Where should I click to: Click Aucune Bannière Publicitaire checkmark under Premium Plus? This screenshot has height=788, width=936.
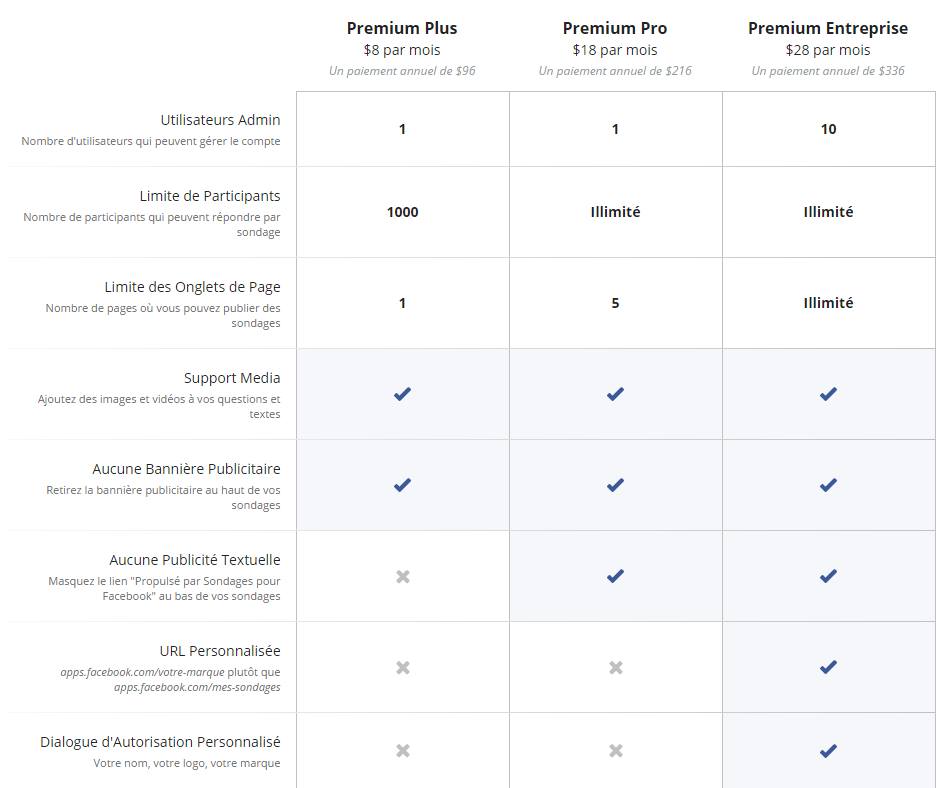click(x=402, y=485)
